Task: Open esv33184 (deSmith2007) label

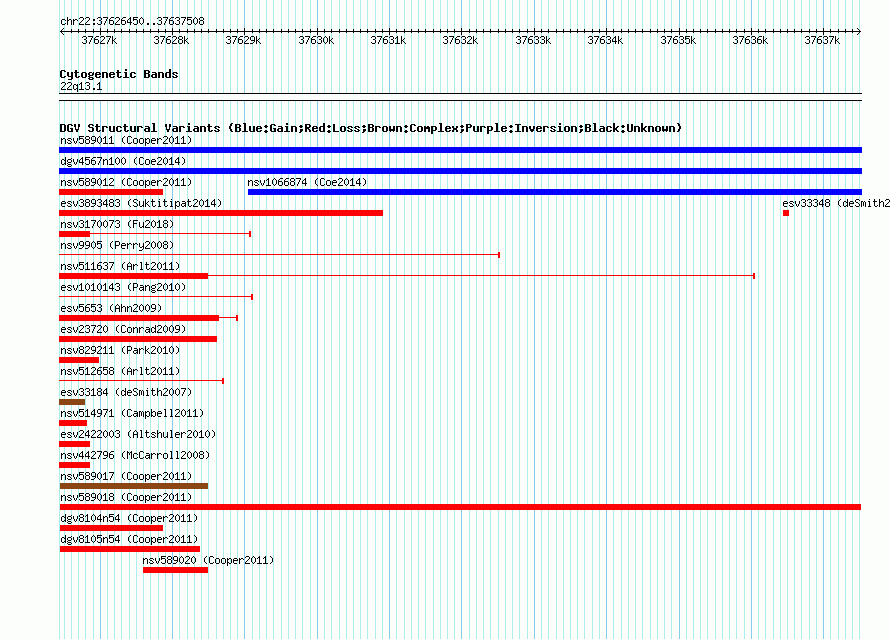Action: tap(126, 392)
